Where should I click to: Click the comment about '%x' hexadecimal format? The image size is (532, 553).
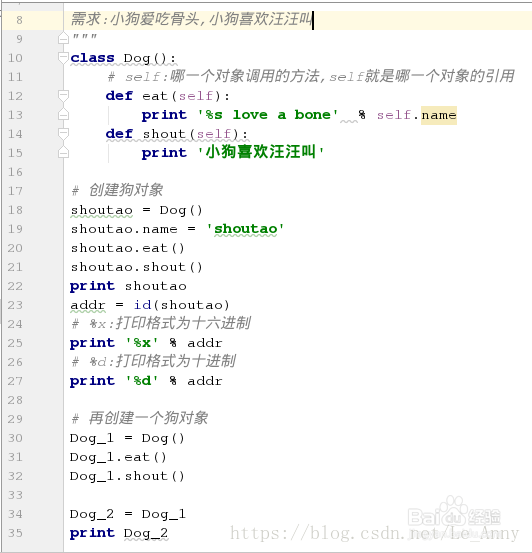tap(161, 323)
